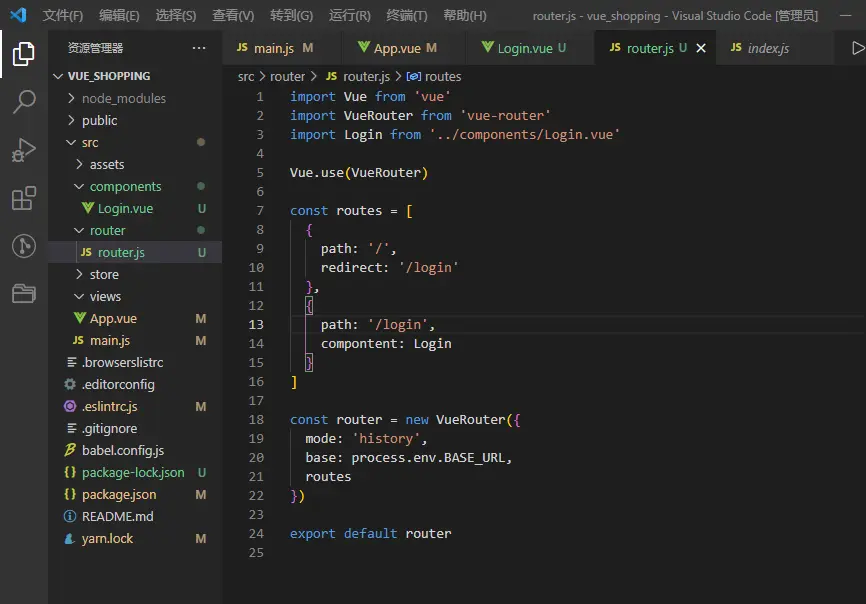Open the 选择(S) menu

pyautogui.click(x=176, y=15)
